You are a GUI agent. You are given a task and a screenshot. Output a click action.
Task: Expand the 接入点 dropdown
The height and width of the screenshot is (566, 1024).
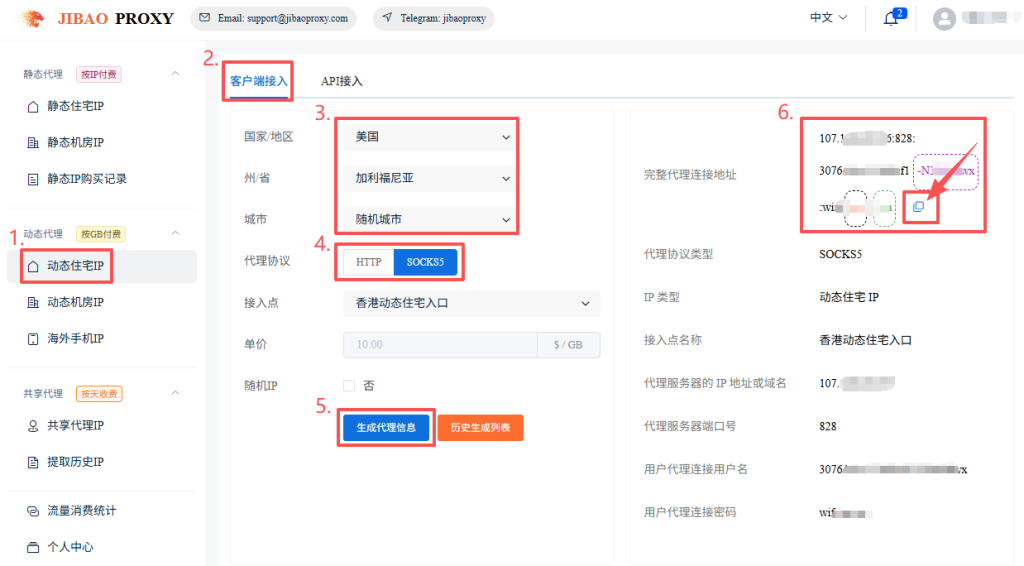471,303
